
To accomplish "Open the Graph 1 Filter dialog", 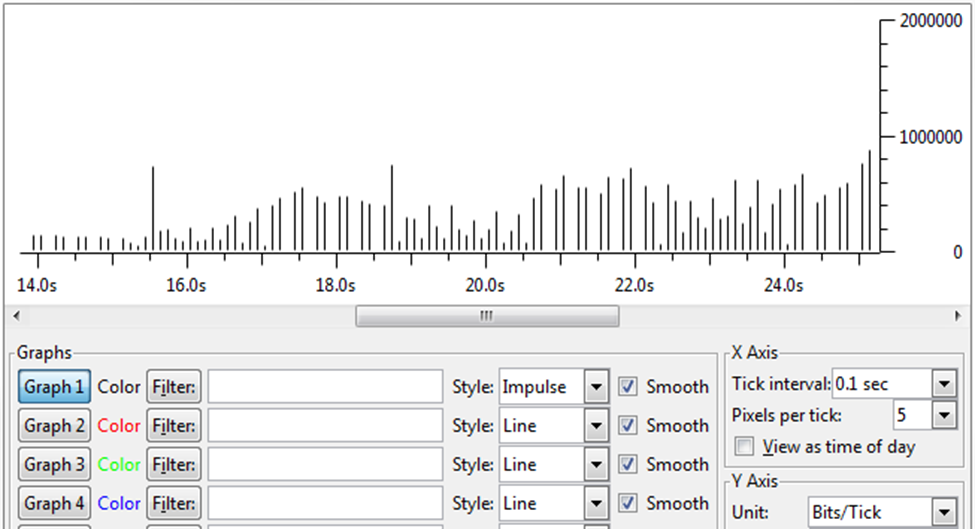I will click(174, 387).
